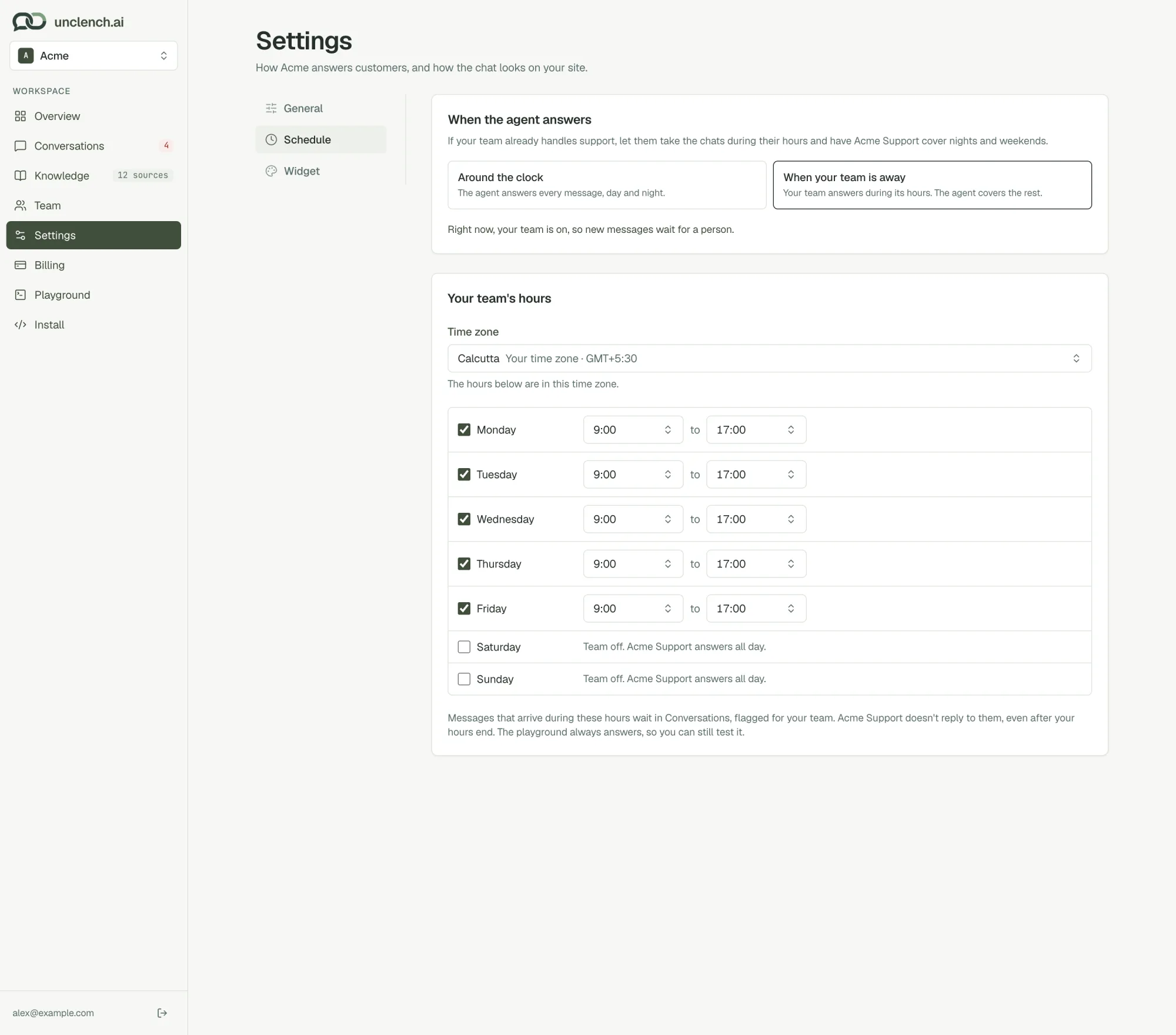Click the Conversations chat bubble icon
The height and width of the screenshot is (1035, 1176).
tap(21, 146)
